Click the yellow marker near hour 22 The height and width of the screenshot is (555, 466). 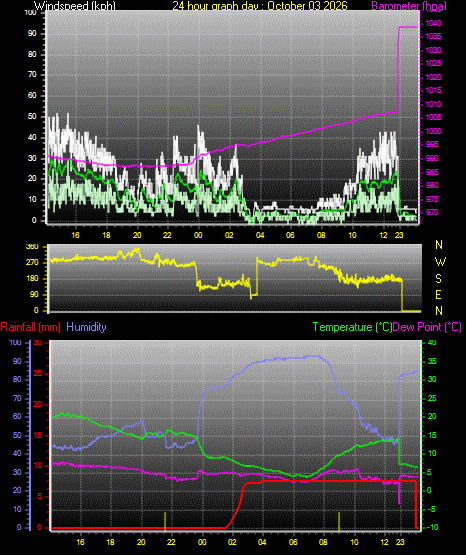(165, 521)
